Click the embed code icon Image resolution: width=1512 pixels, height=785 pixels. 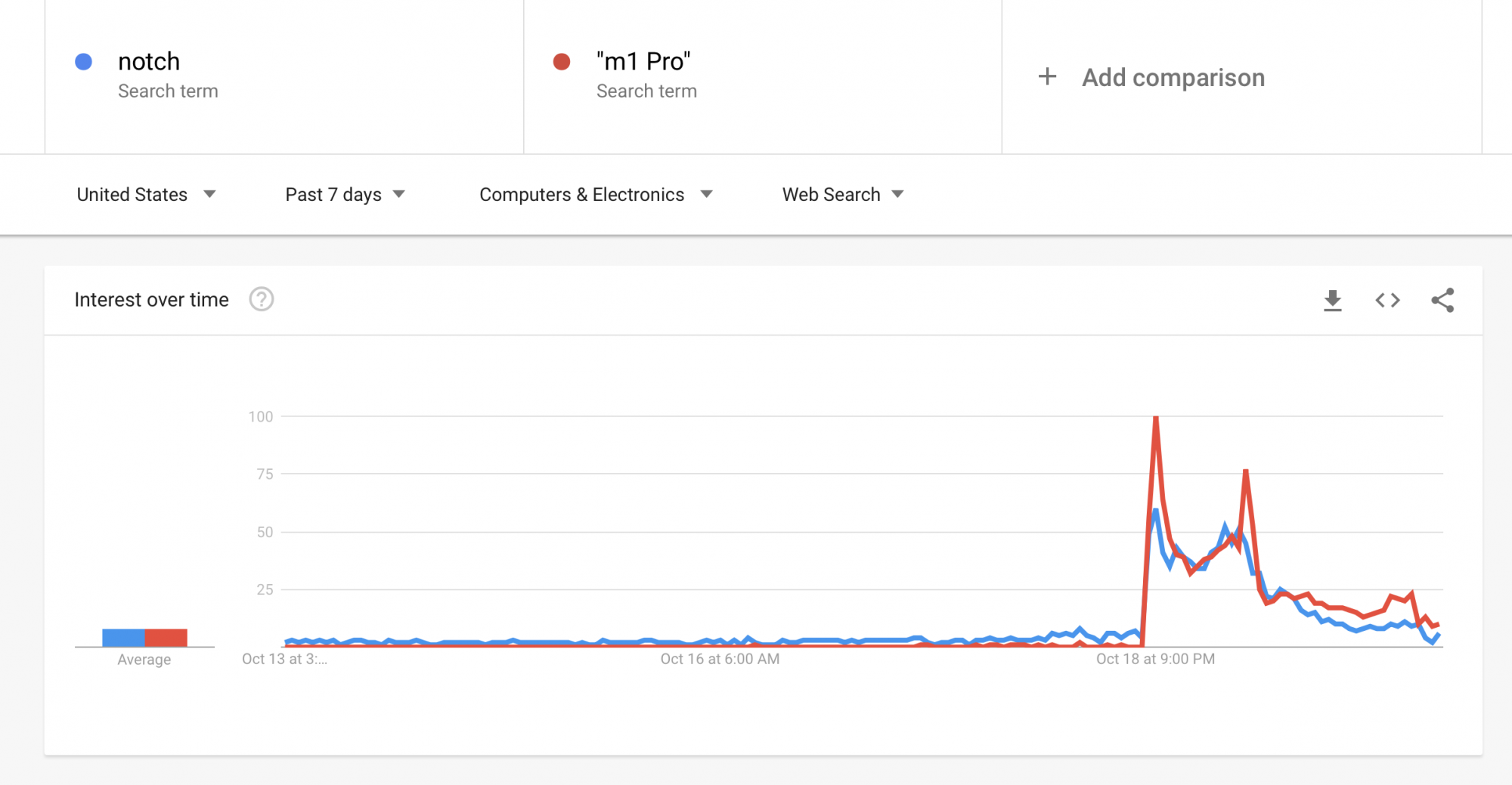tap(1387, 301)
